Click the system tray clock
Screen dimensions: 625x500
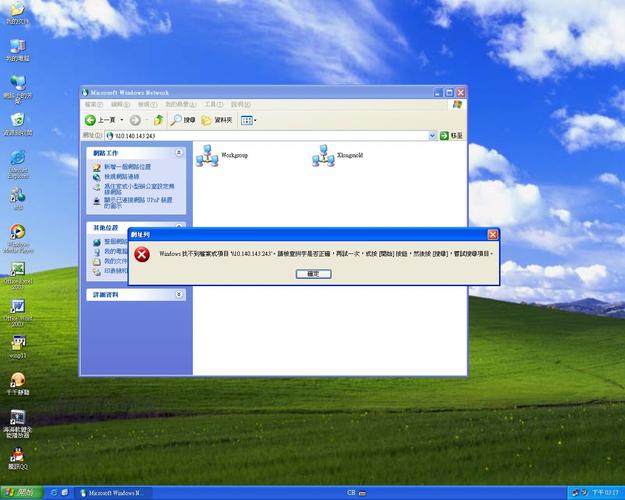pyautogui.click(x=605, y=493)
